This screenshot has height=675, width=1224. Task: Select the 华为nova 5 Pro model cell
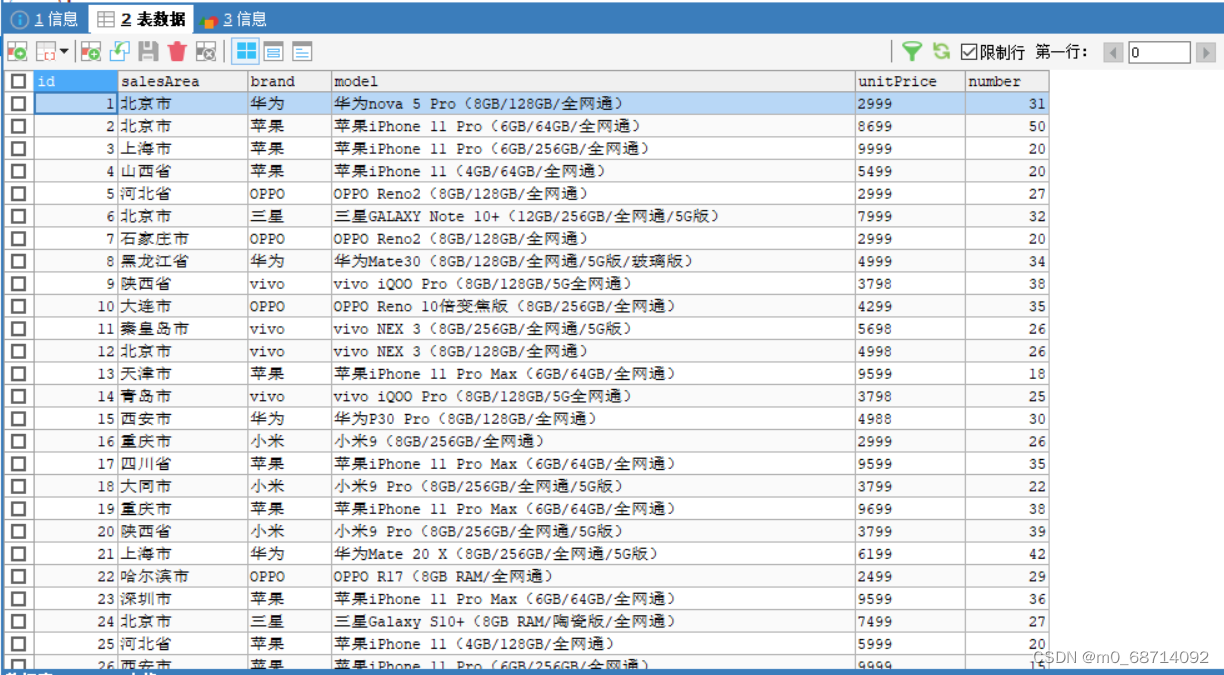click(593, 103)
